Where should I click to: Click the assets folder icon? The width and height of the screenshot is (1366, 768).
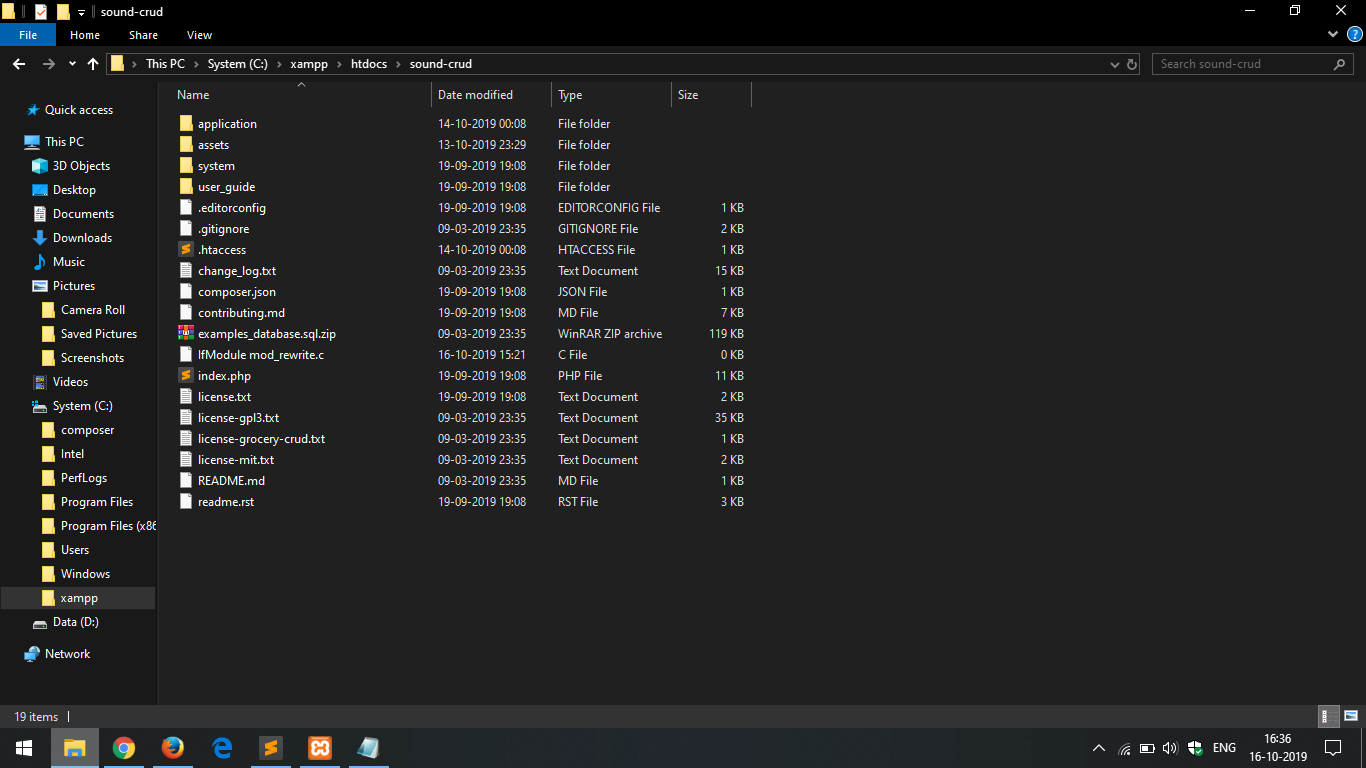[x=186, y=145]
